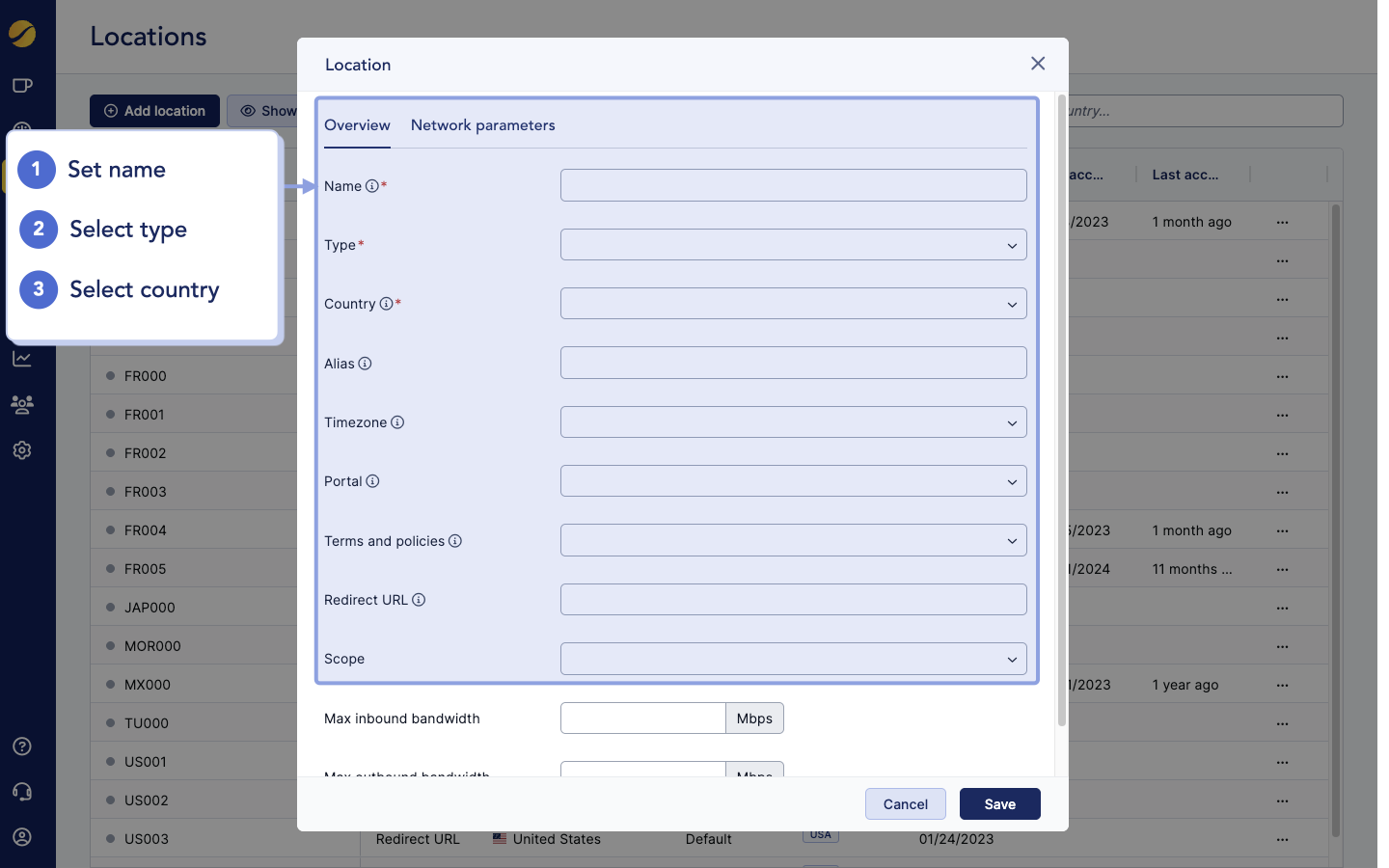1389x868 pixels.
Task: Click the Max inbound bandwidth input field
Action: pyautogui.click(x=642, y=718)
